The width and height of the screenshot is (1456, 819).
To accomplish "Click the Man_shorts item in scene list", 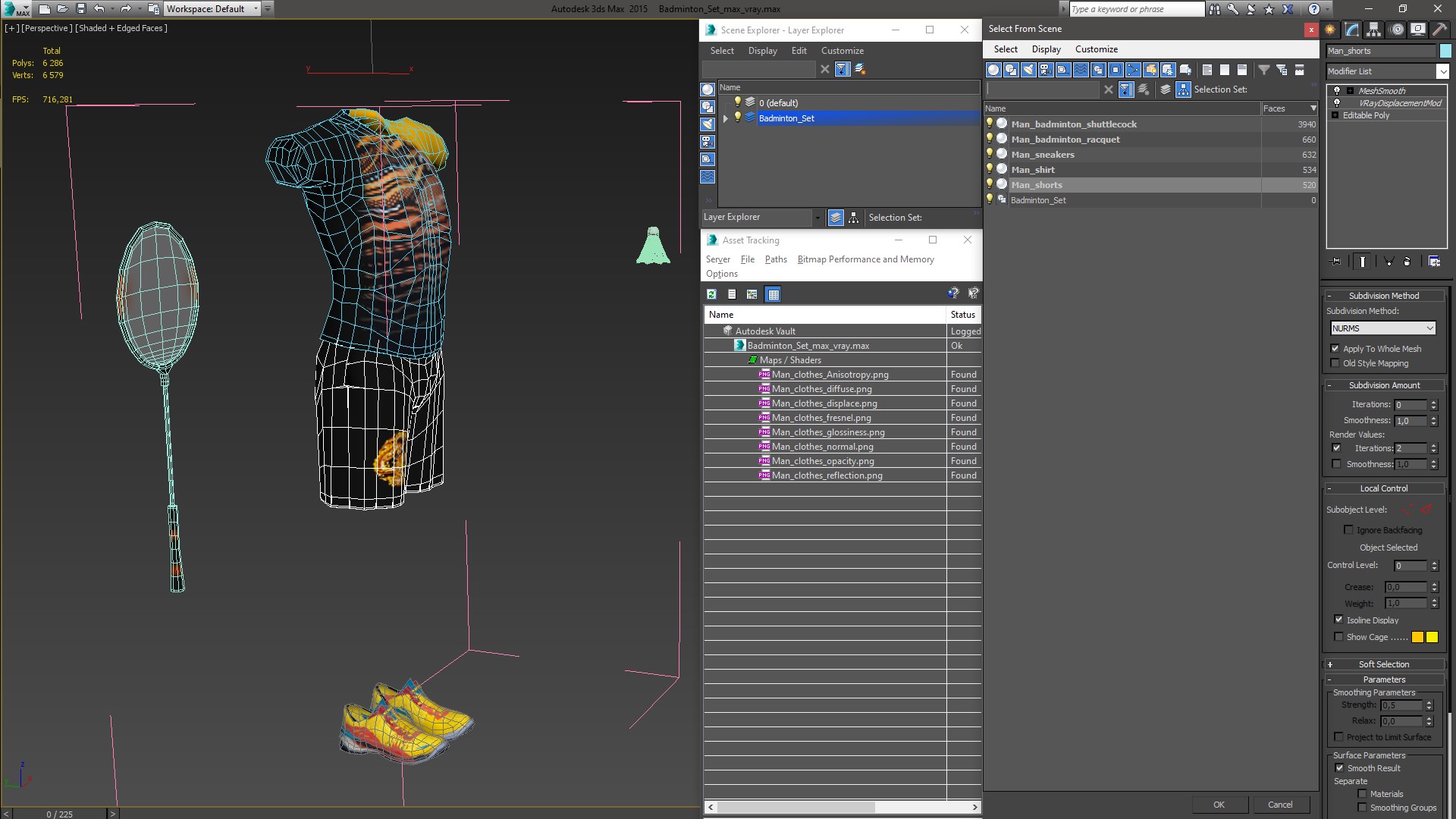I will coord(1036,184).
